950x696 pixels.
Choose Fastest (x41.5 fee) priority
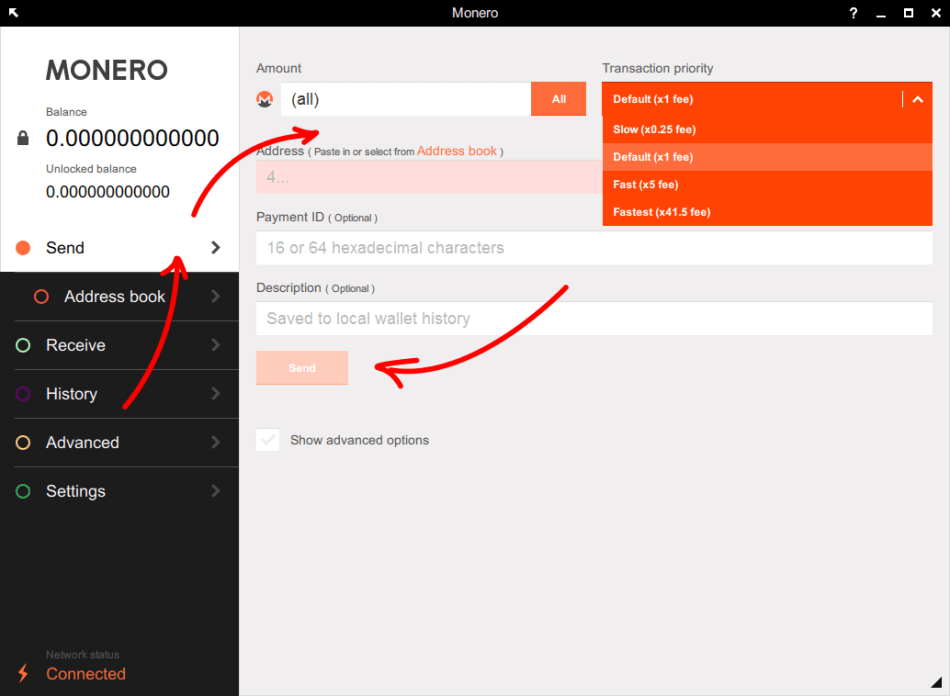[661, 212]
